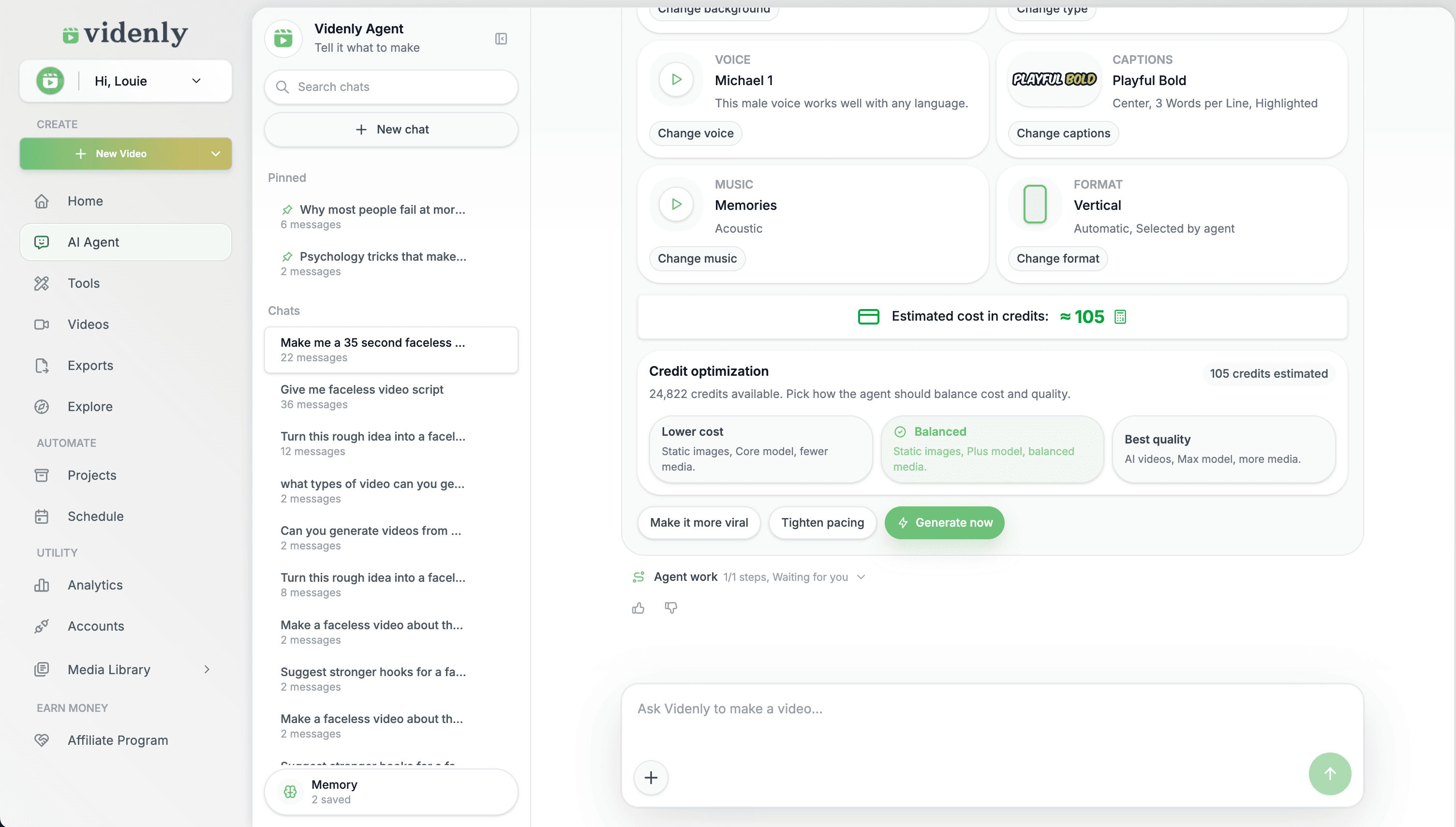Click Change captions
The image size is (1456, 827).
tap(1063, 133)
